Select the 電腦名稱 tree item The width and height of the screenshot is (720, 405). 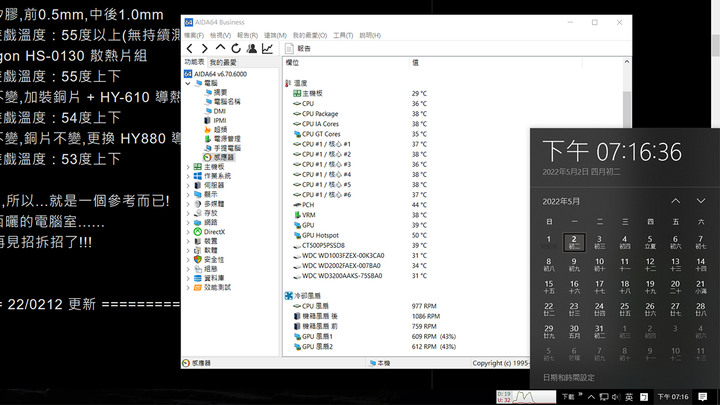point(227,101)
